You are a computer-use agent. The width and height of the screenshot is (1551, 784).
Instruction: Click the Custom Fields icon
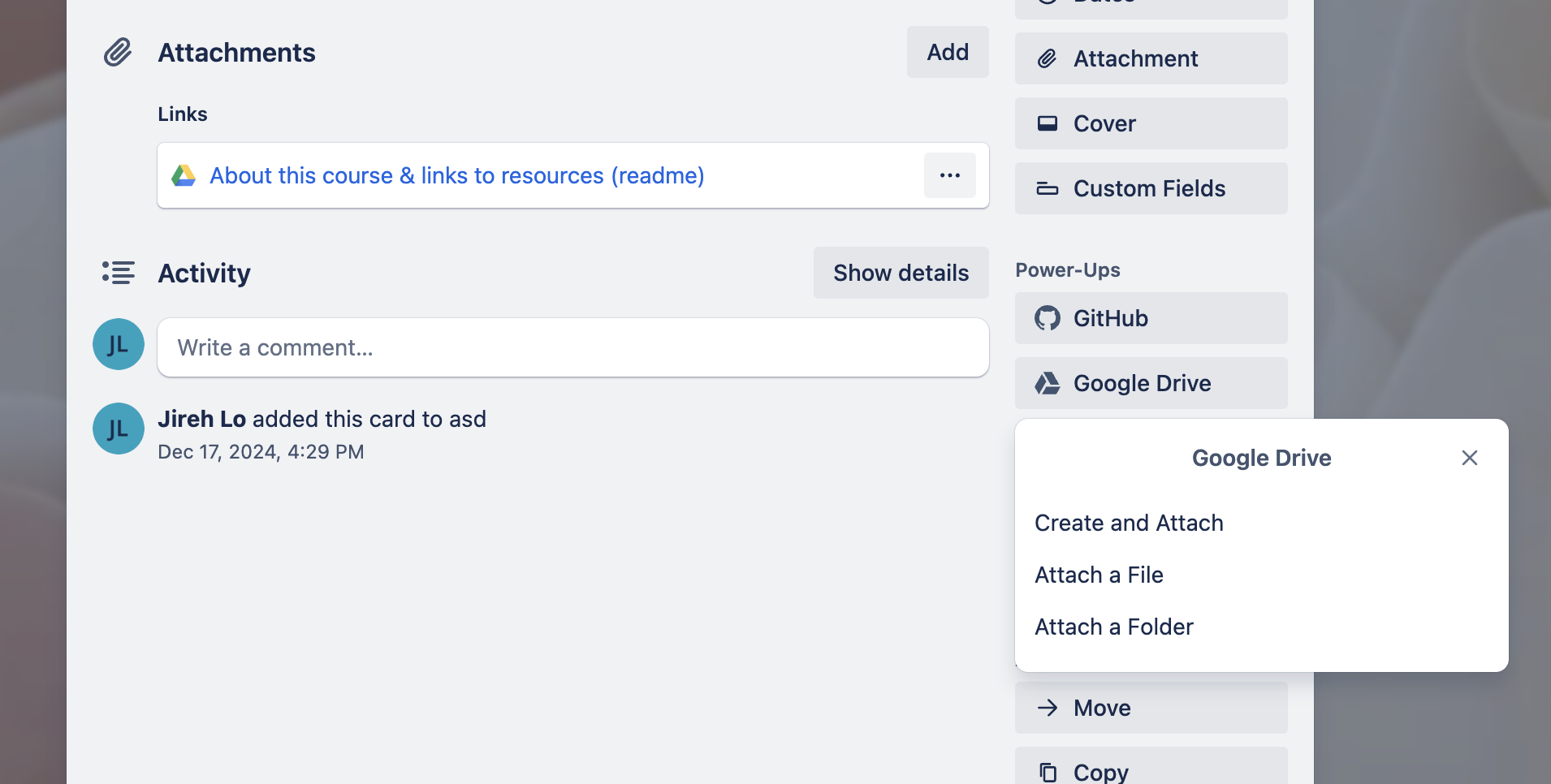click(1048, 188)
